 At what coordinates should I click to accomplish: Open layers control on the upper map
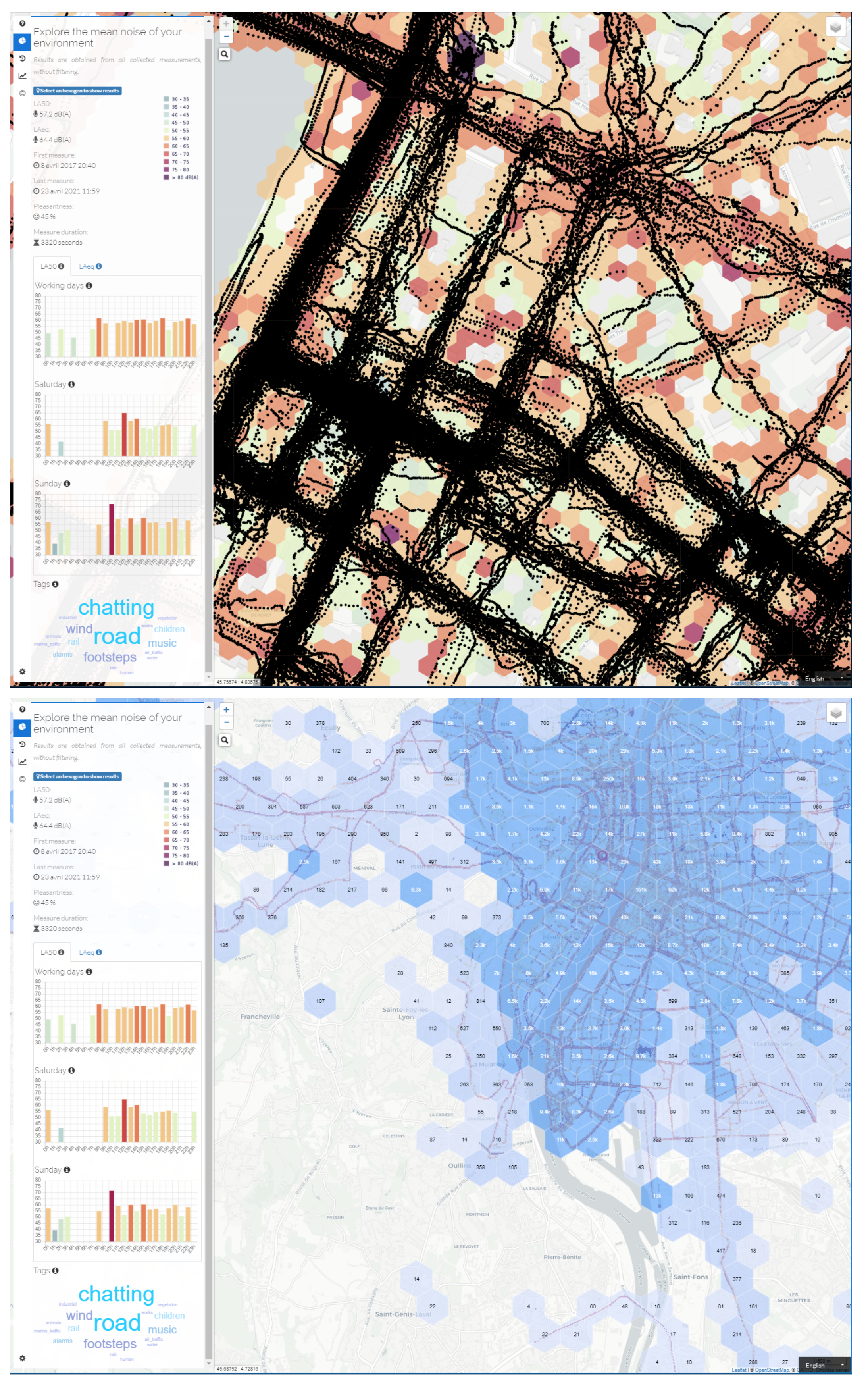coord(835,27)
